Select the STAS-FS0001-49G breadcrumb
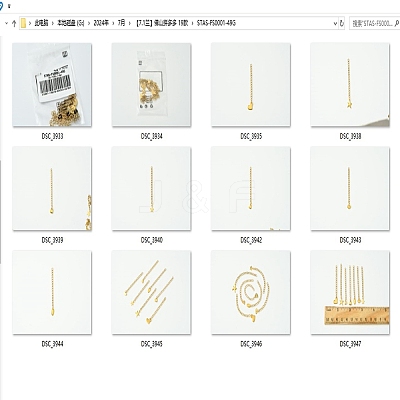 click(216, 23)
